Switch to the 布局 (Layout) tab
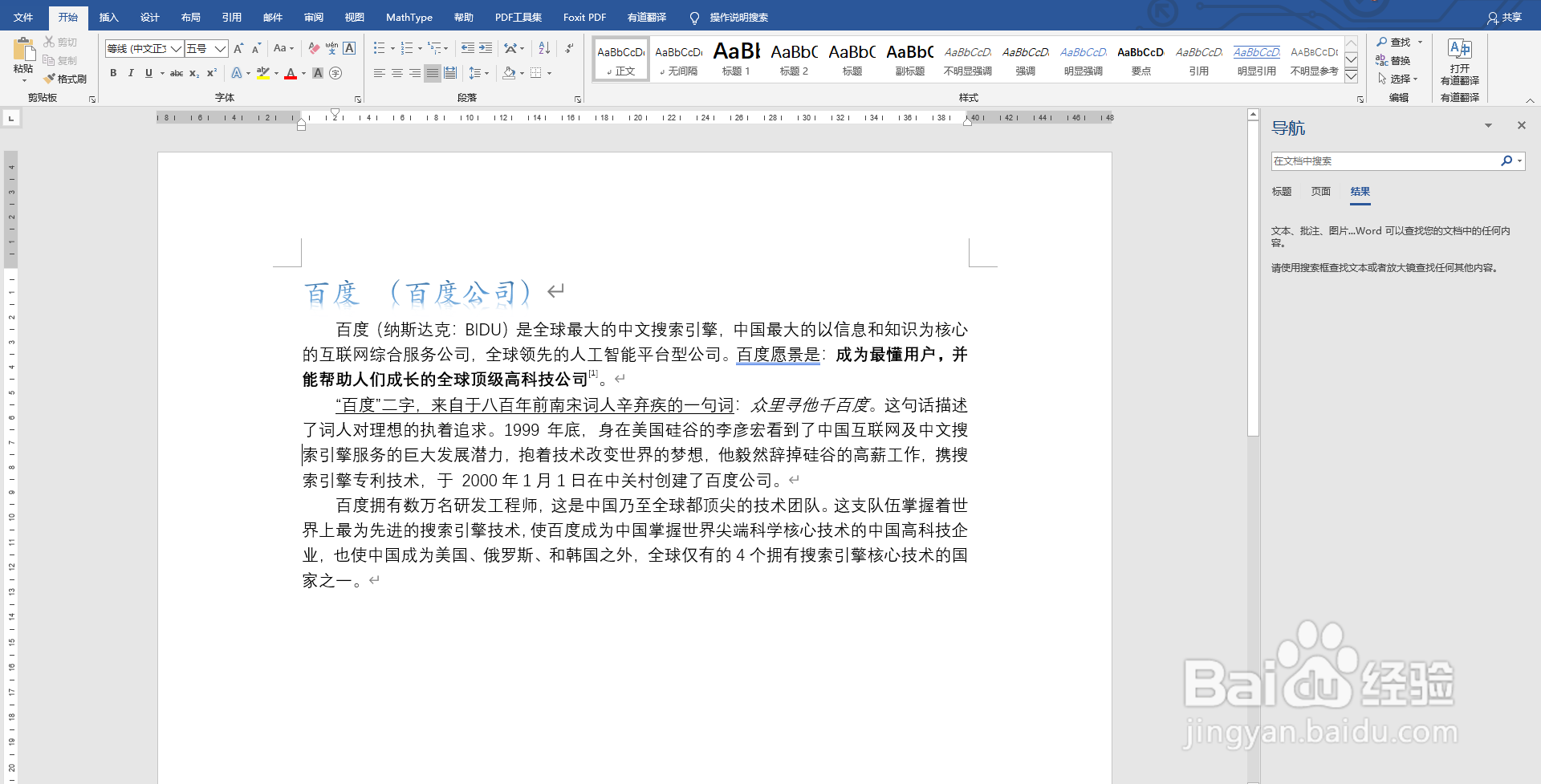Viewport: 1541px width, 784px height. [x=191, y=18]
